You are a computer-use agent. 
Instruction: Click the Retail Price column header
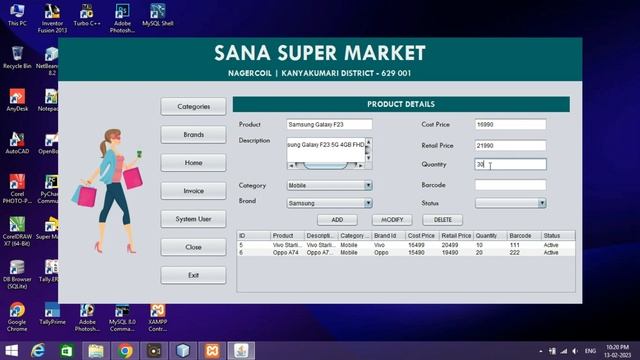coord(456,236)
